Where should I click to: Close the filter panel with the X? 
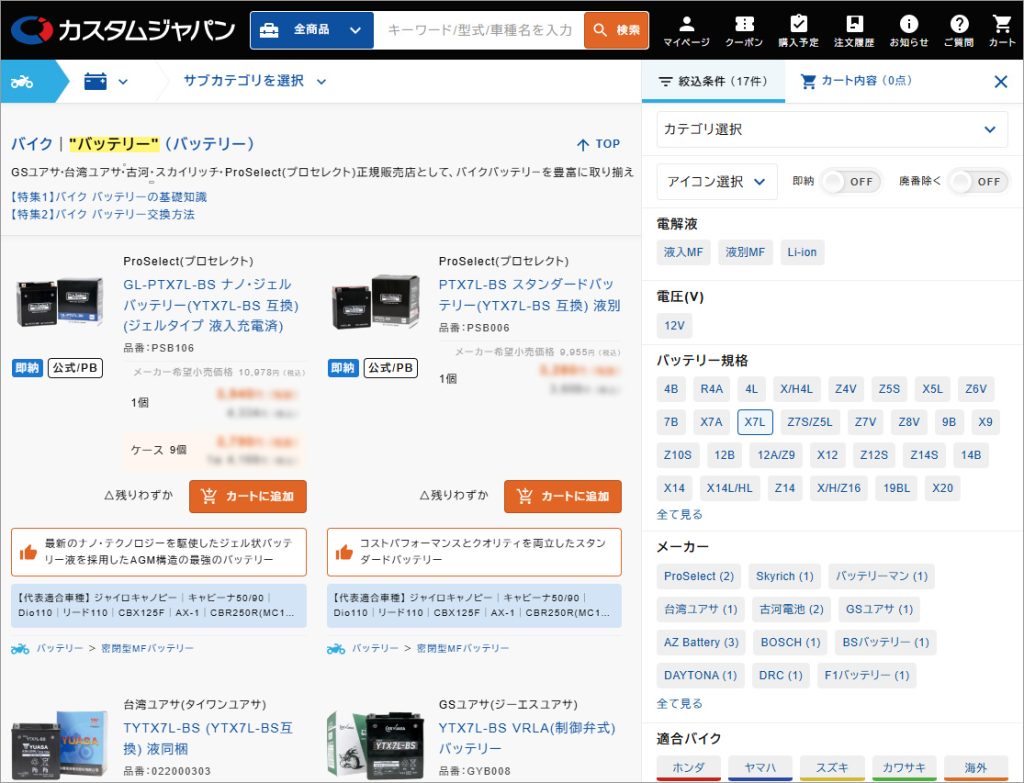click(x=1000, y=82)
